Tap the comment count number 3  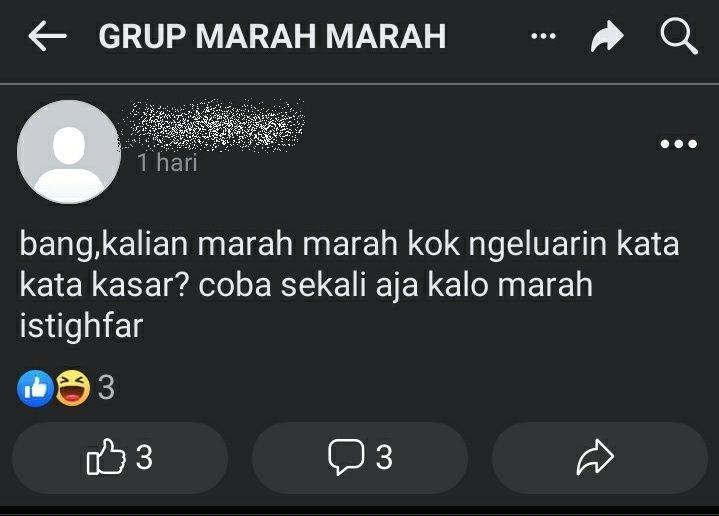pyautogui.click(x=384, y=458)
